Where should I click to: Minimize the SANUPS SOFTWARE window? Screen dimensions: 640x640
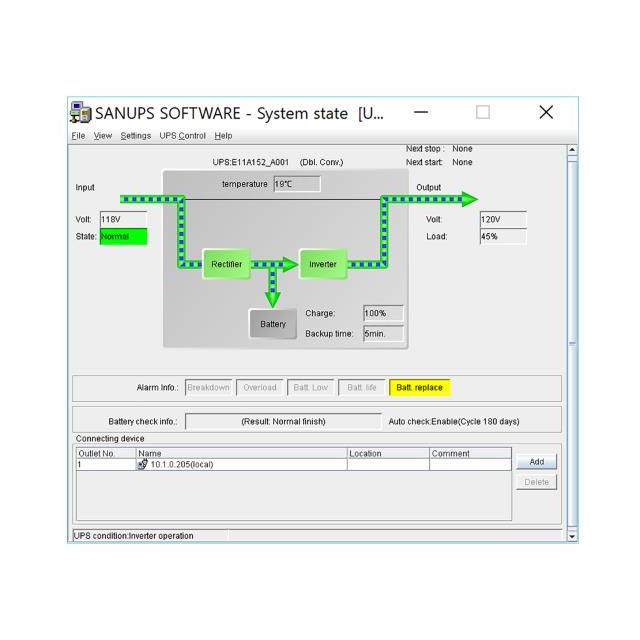click(421, 112)
